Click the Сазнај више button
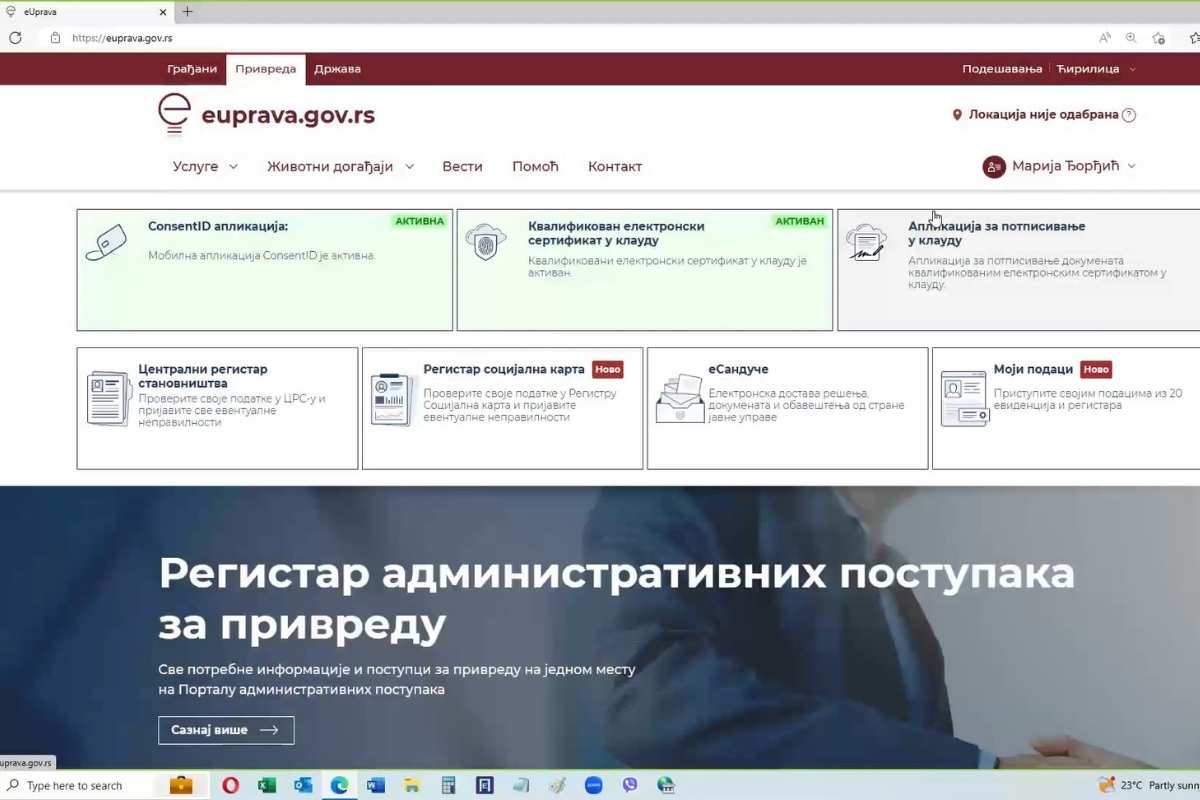Screen dimensions: 1200x800 (x=226, y=730)
